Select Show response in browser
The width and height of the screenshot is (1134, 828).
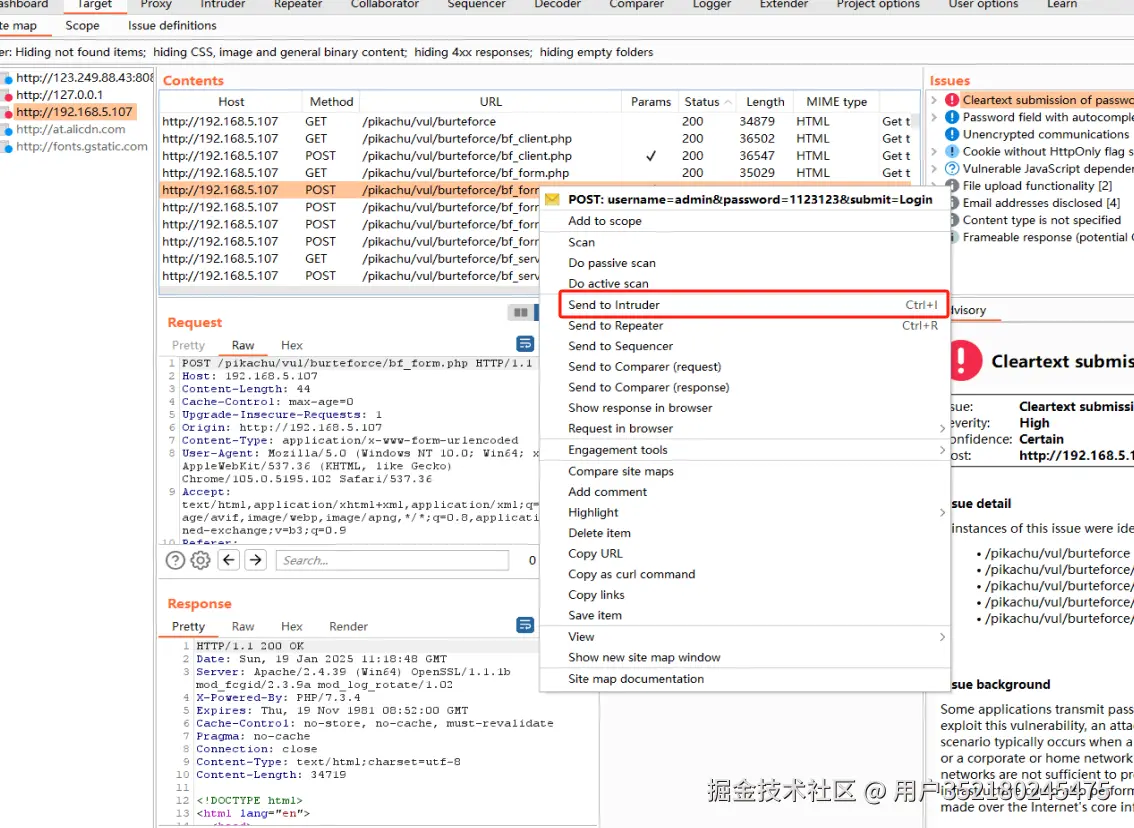(745, 408)
